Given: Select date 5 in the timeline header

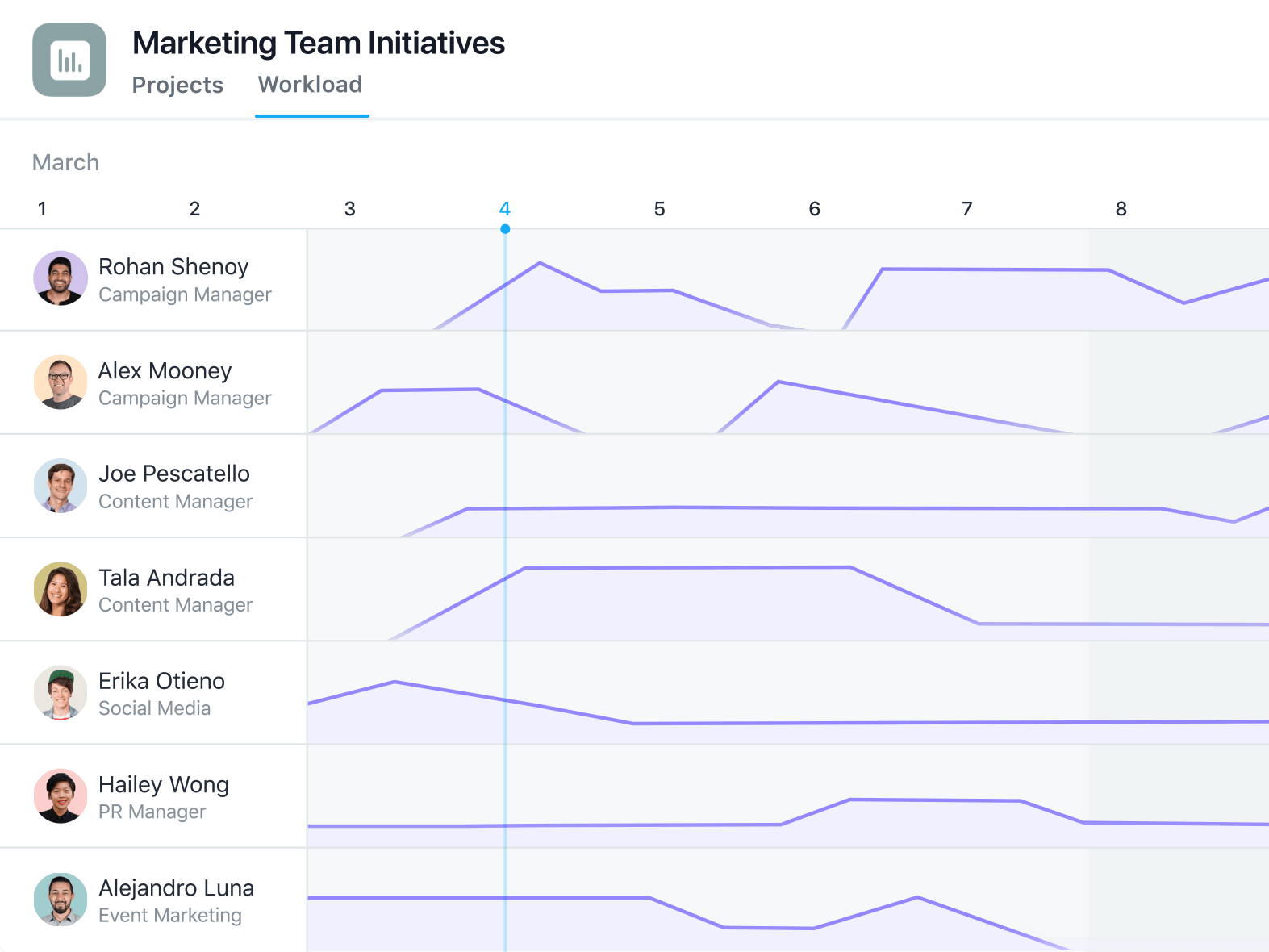Looking at the screenshot, I should point(660,209).
